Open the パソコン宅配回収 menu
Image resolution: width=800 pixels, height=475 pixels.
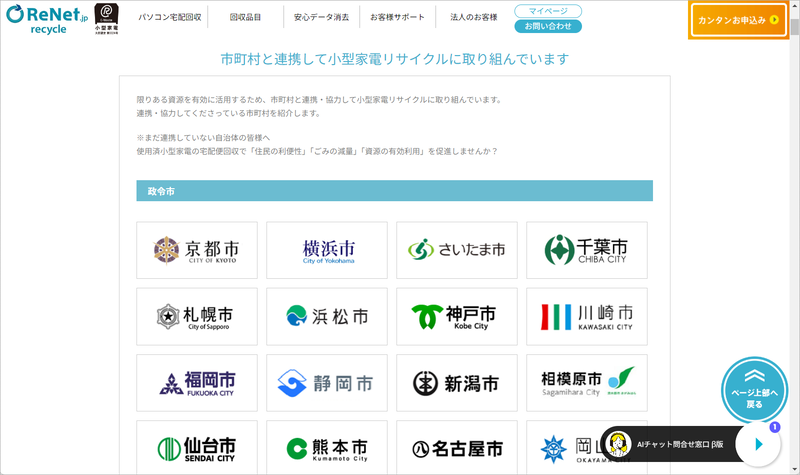point(170,17)
